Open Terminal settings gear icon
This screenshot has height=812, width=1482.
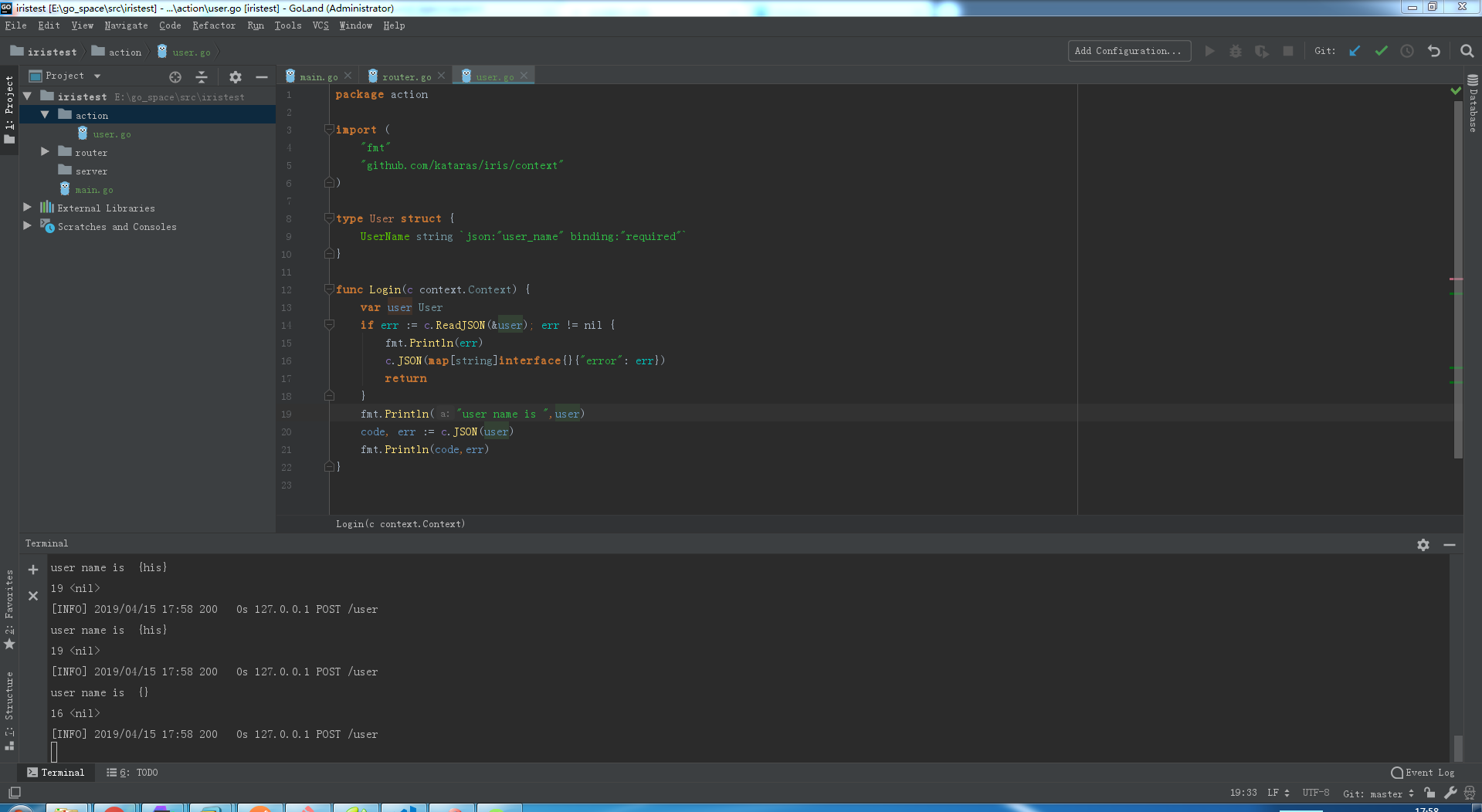[1423, 545]
